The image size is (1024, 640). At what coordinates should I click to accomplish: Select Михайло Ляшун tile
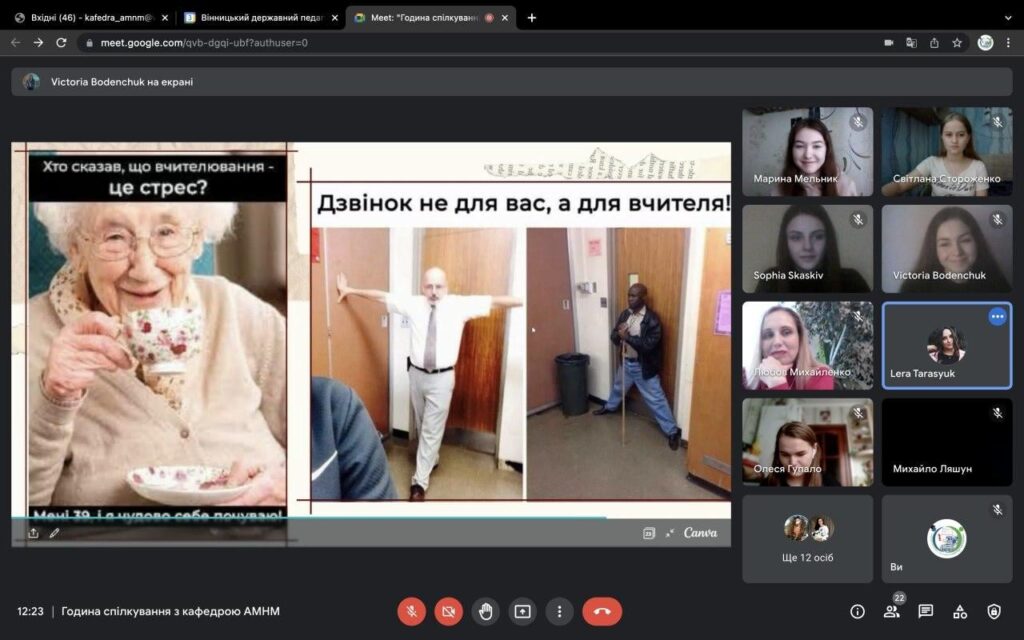(947, 442)
